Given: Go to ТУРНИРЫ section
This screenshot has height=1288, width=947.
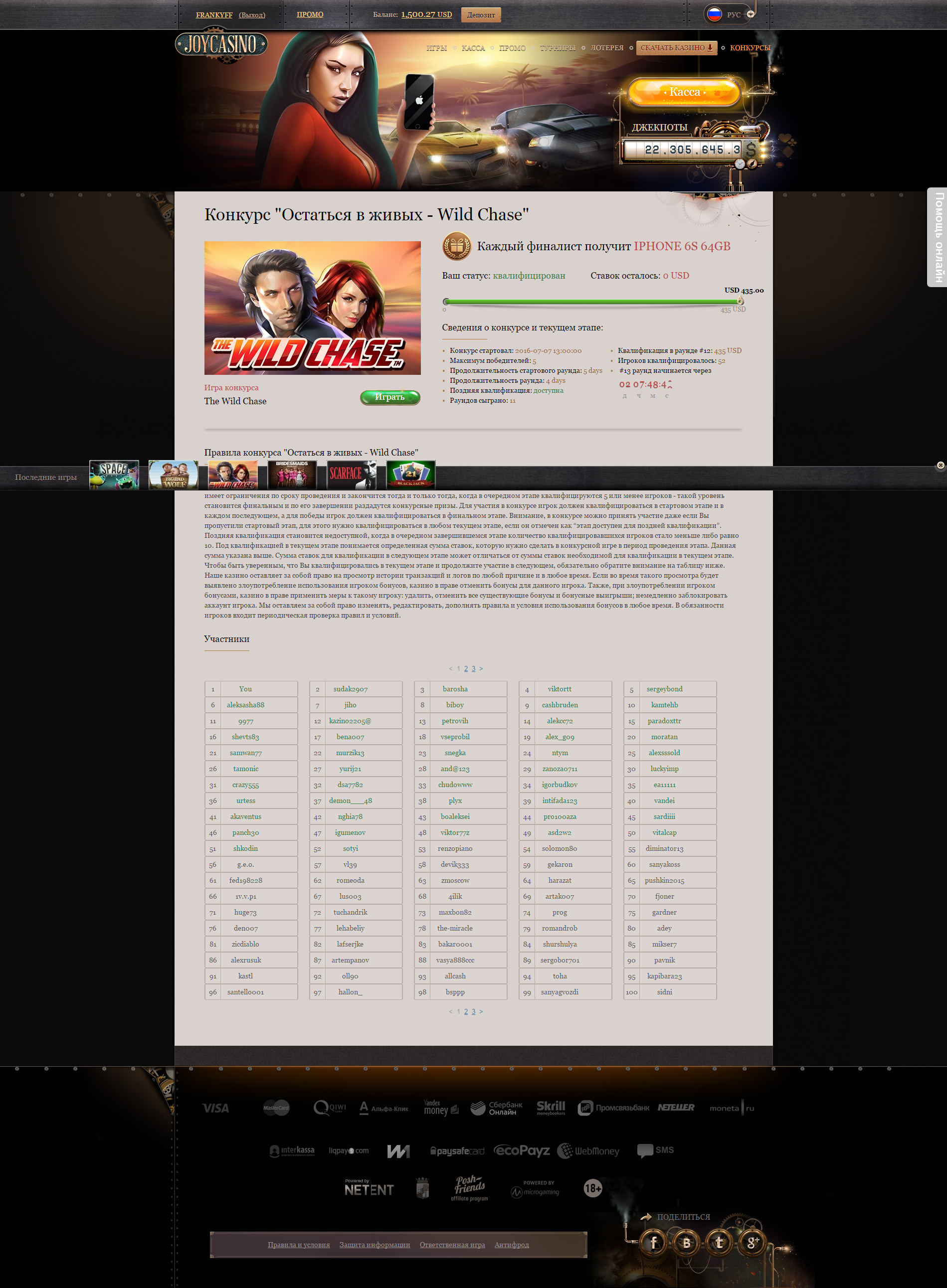Looking at the screenshot, I should (557, 48).
